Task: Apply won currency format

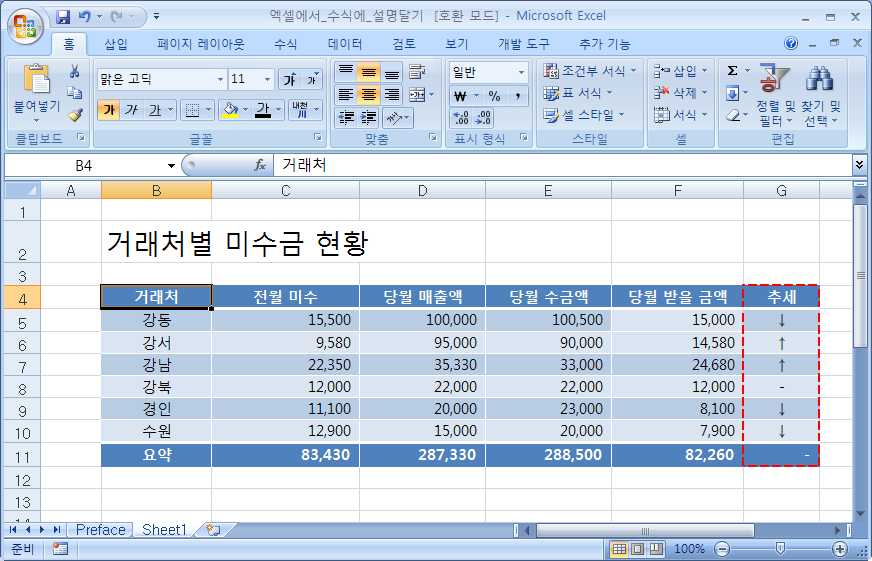Action: (460, 96)
